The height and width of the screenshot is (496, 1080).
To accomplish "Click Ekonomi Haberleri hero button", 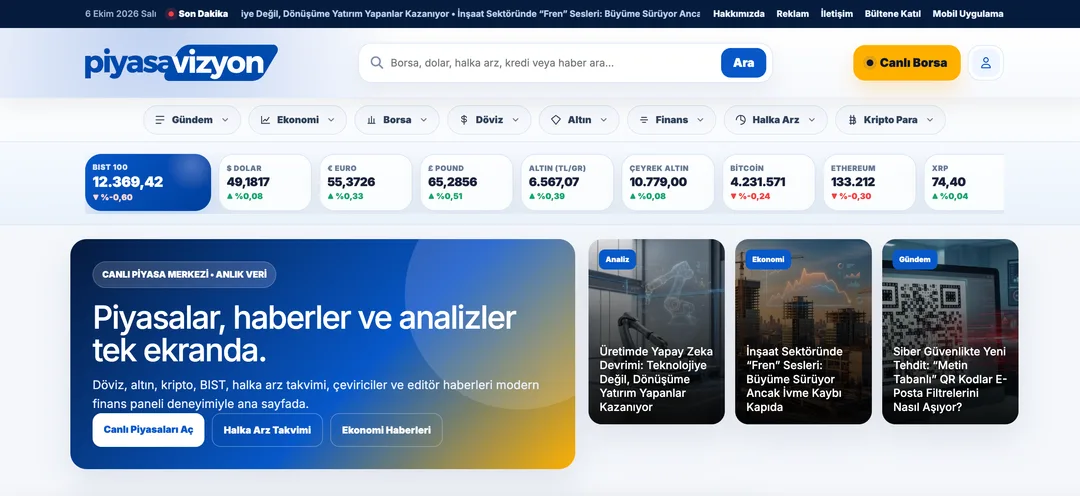I will 386,430.
